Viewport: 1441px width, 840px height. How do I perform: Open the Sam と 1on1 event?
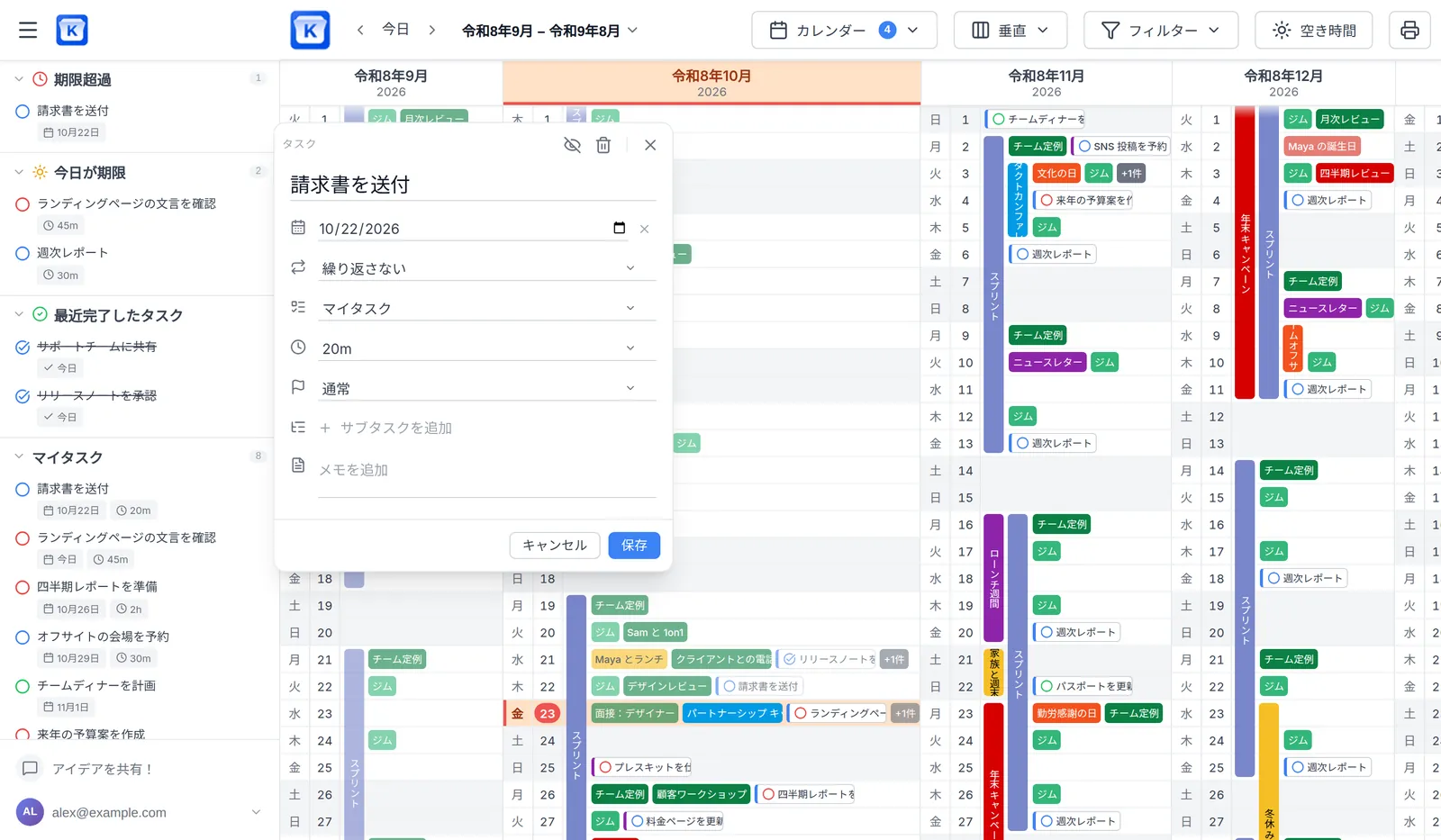pos(655,632)
